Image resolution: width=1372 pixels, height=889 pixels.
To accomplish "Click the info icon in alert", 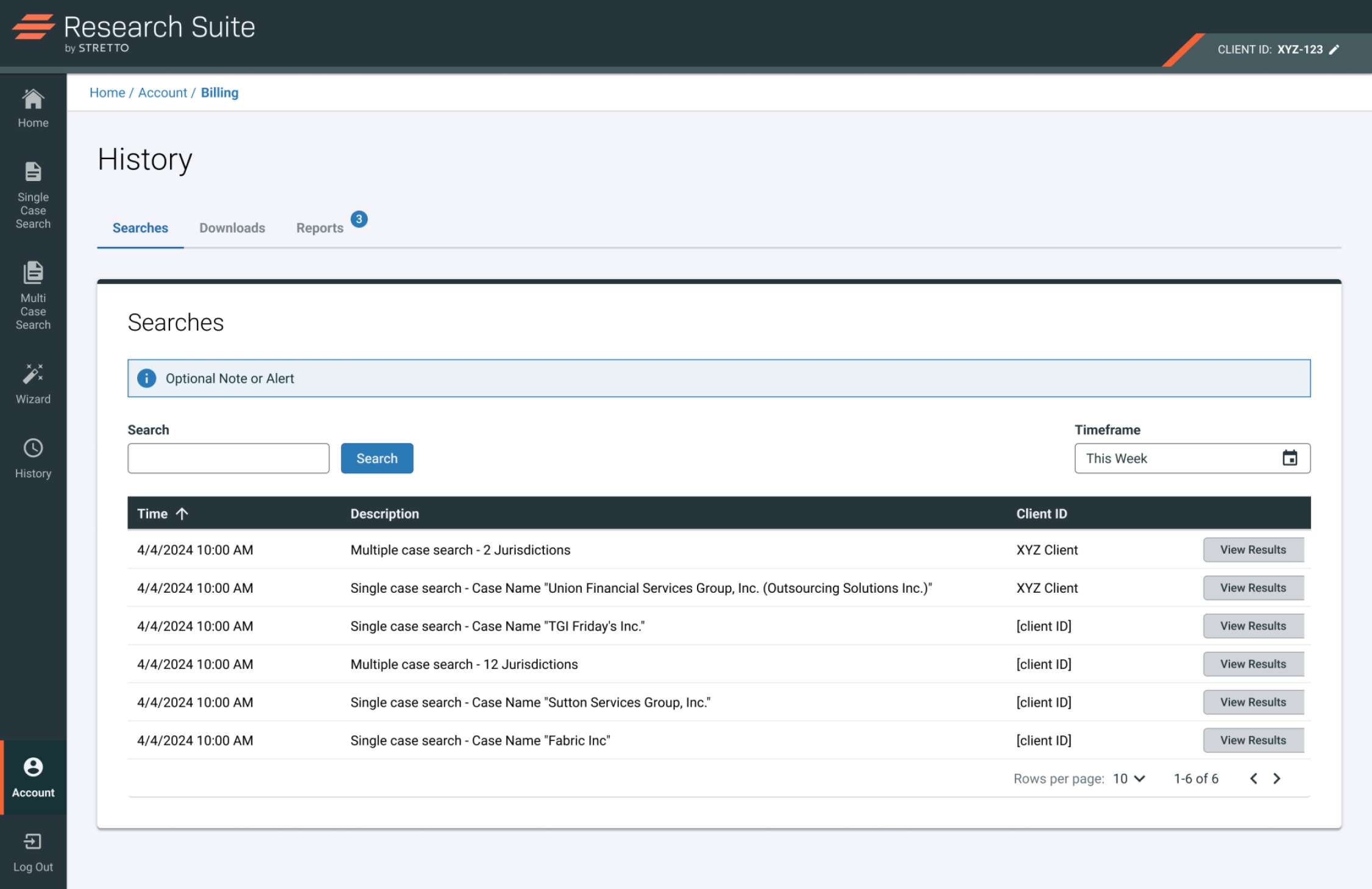I will [x=146, y=379].
